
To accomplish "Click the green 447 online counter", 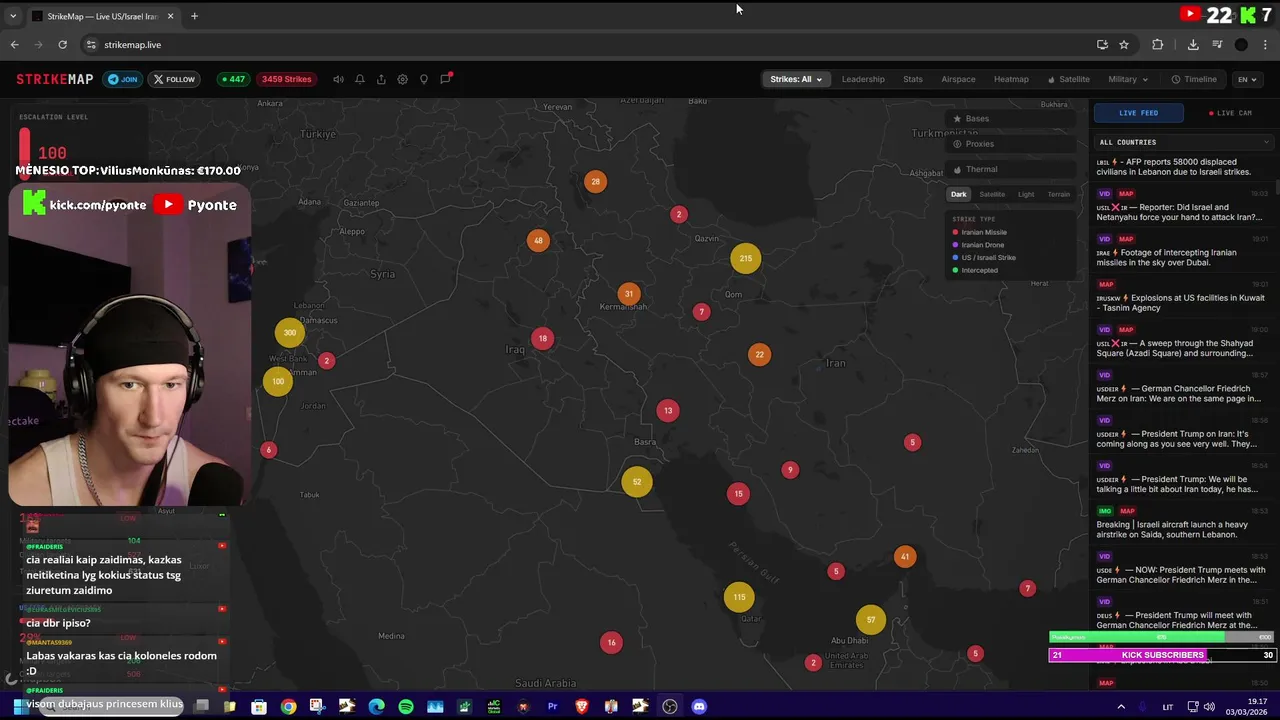I will coord(233,79).
